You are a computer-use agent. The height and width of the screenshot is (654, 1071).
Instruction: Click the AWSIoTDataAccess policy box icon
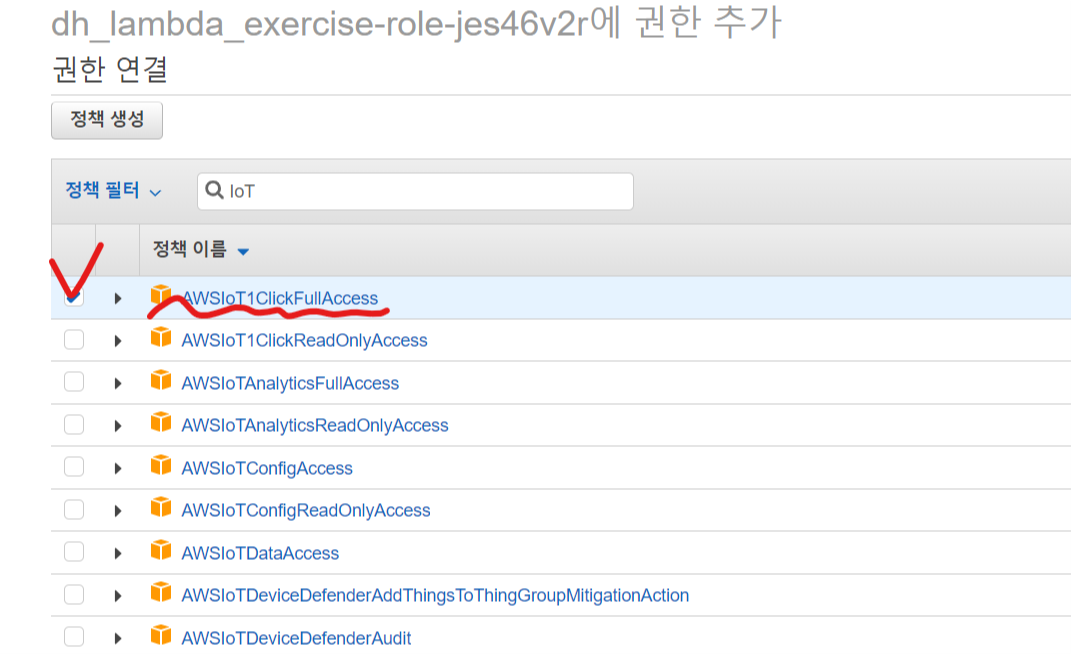[161, 550]
